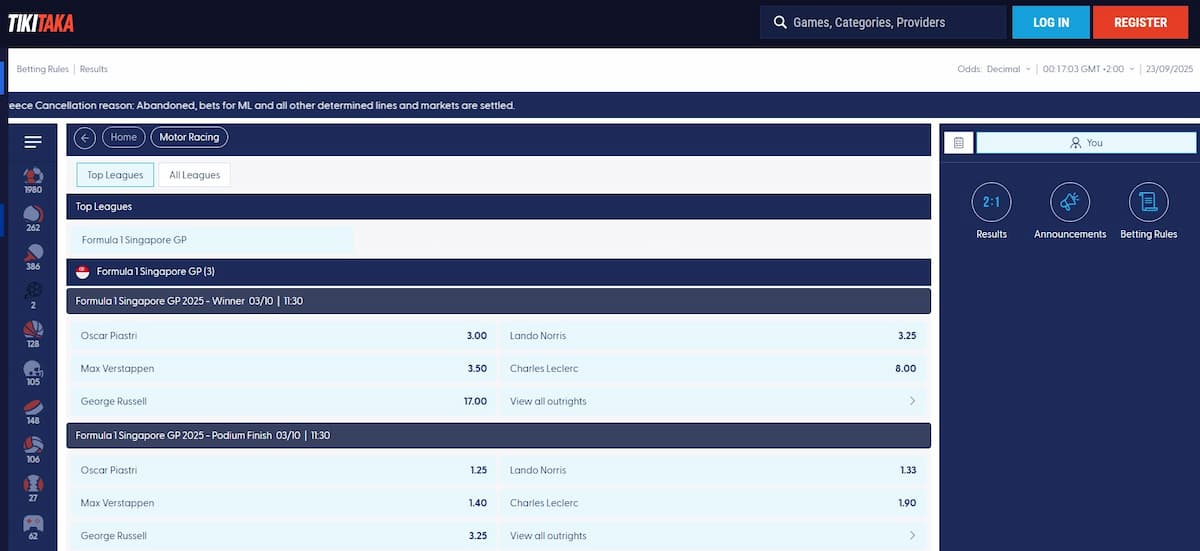Expand View all outrights for Podium Finish

713,536
